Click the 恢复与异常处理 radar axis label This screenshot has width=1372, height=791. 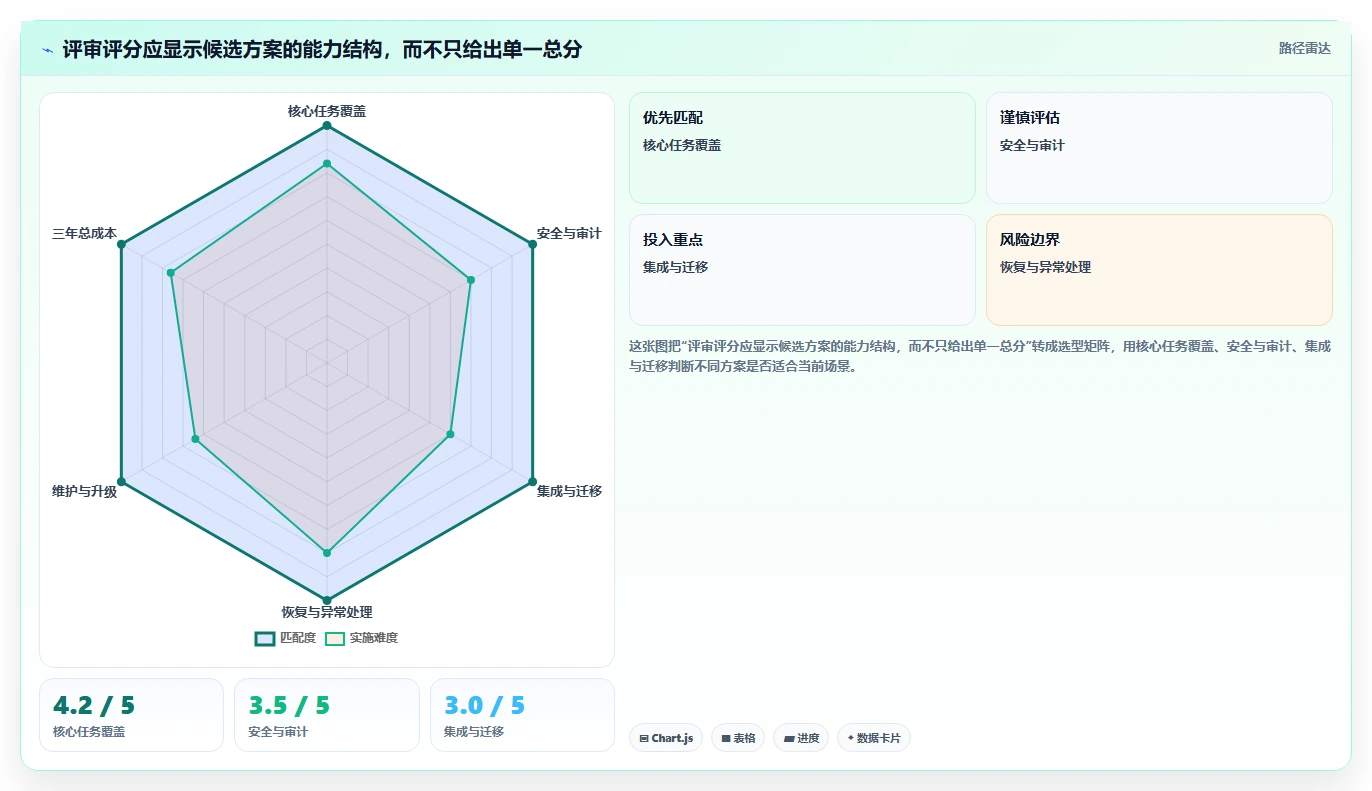[327, 612]
